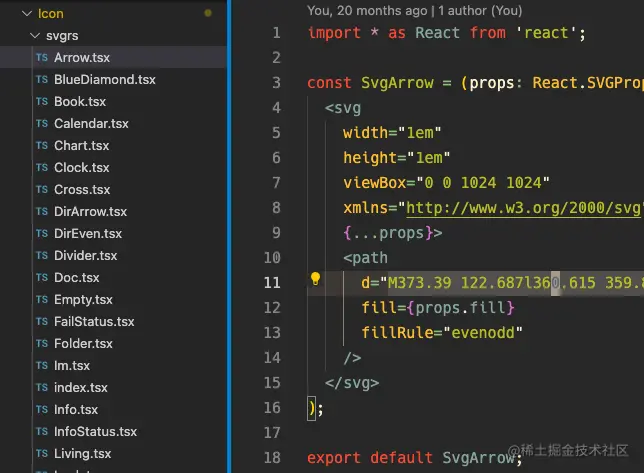
Task: Click the TS icon beside Arrow.tsx
Action: pos(42,58)
